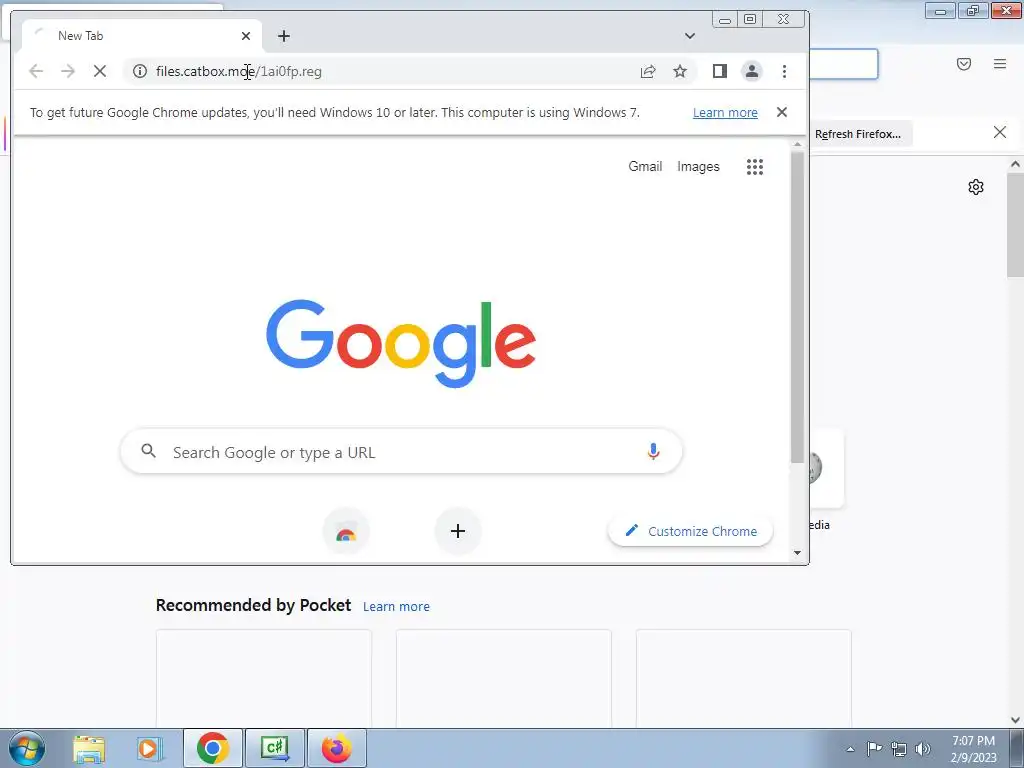Expand Chrome tab search chevron
Image resolution: width=1024 pixels, height=768 pixels.
[690, 36]
